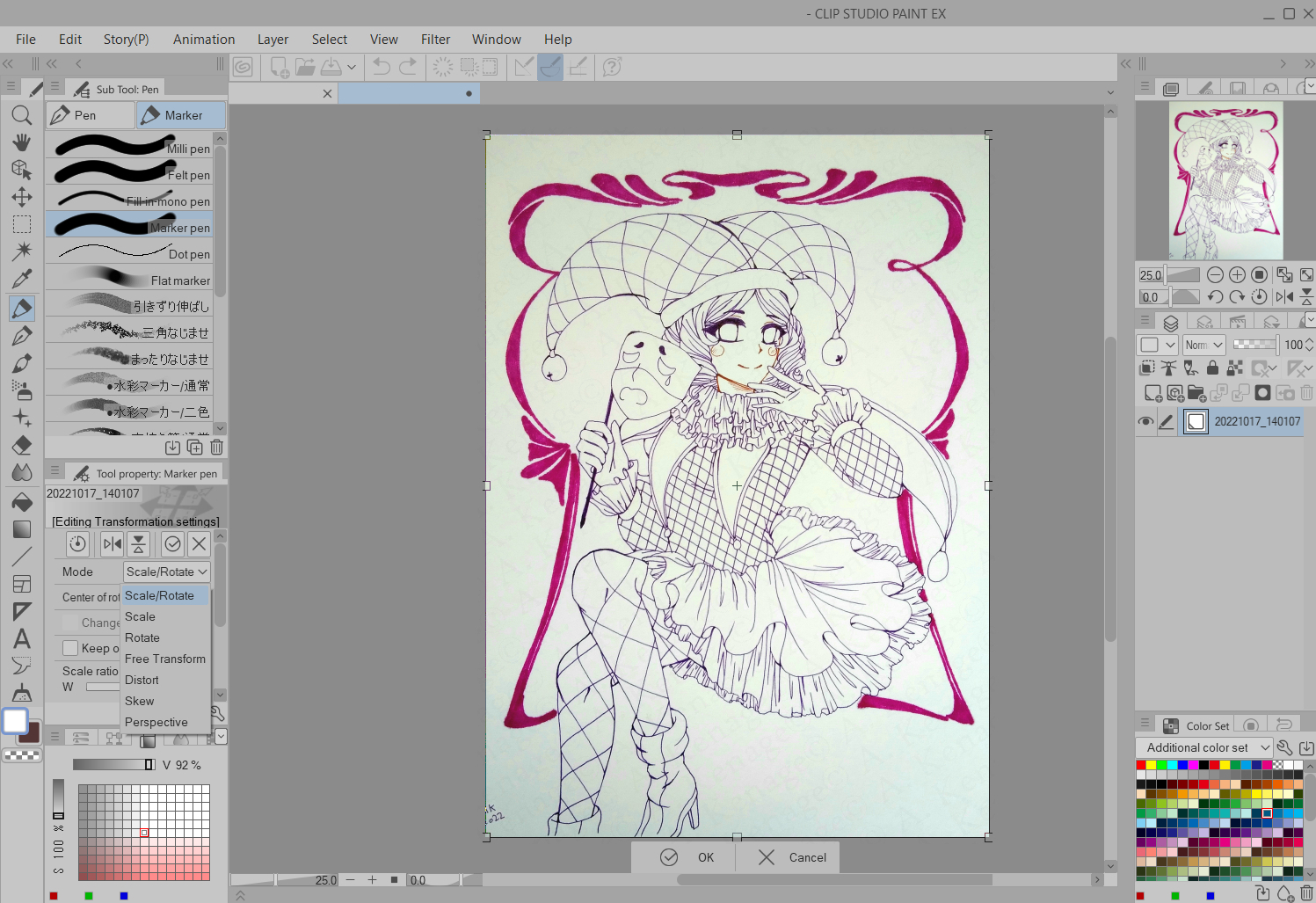Click the layer opacity slider

pyautogui.click(x=1255, y=345)
